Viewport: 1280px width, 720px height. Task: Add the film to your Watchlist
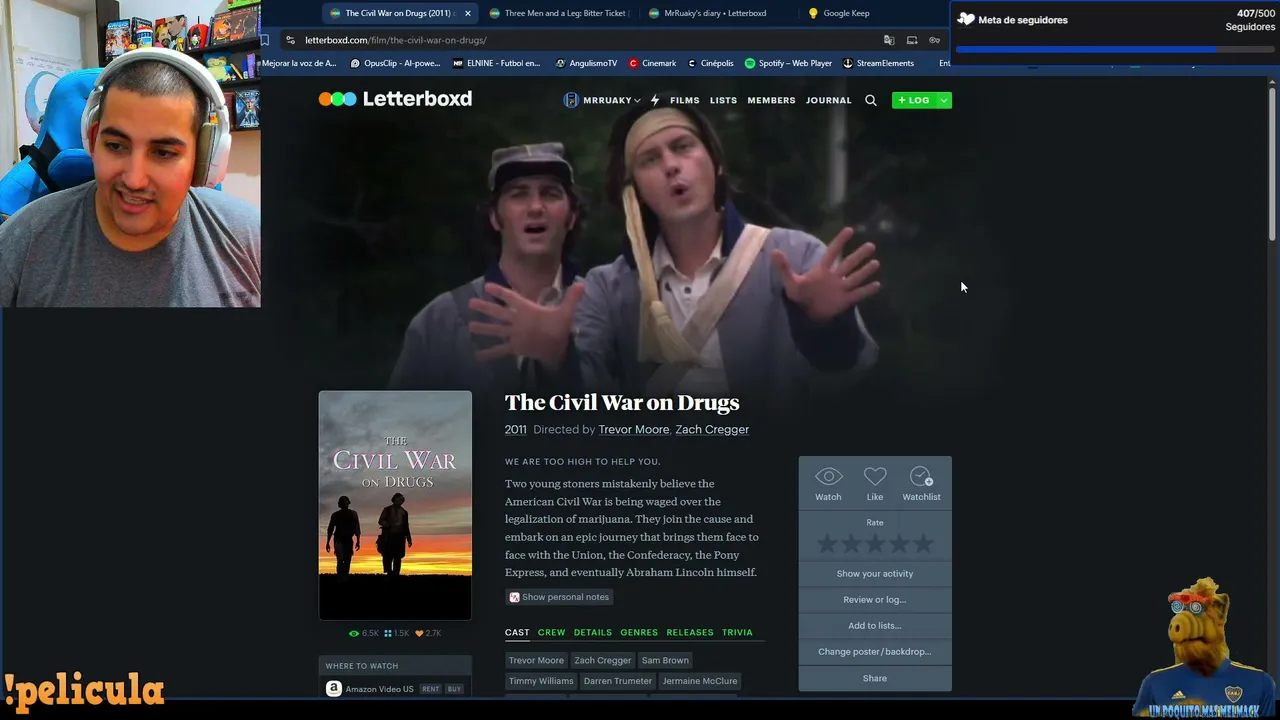pyautogui.click(x=921, y=477)
